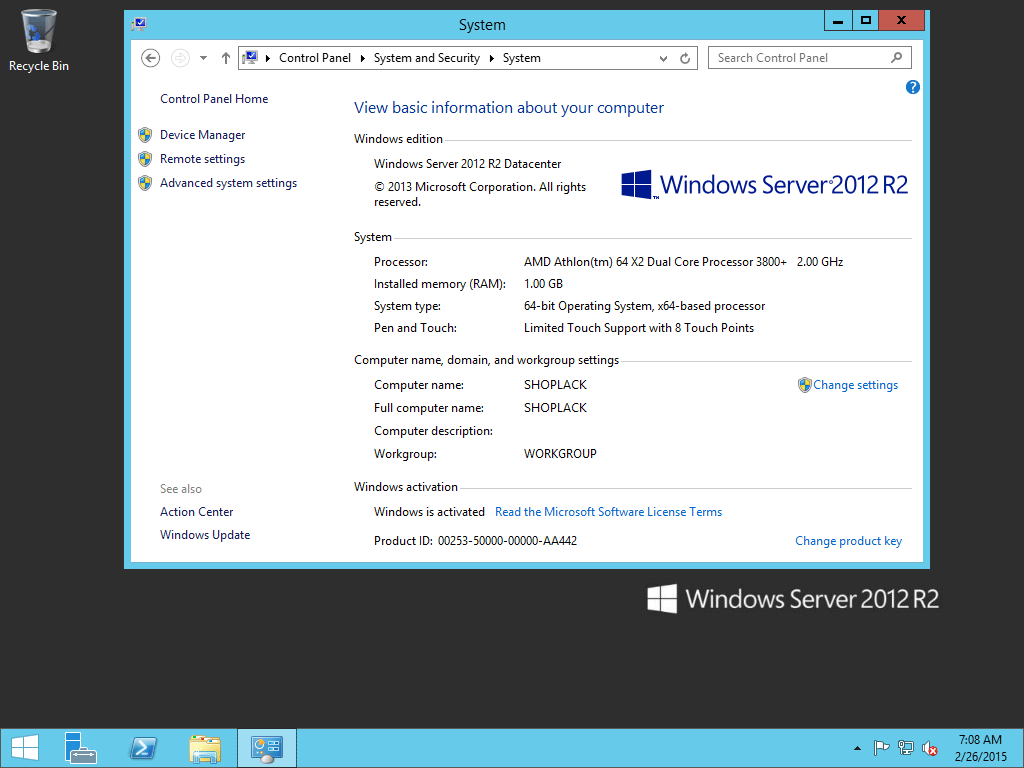Open the Recycle Bin desktop icon
Image resolution: width=1024 pixels, height=768 pixels.
39,40
